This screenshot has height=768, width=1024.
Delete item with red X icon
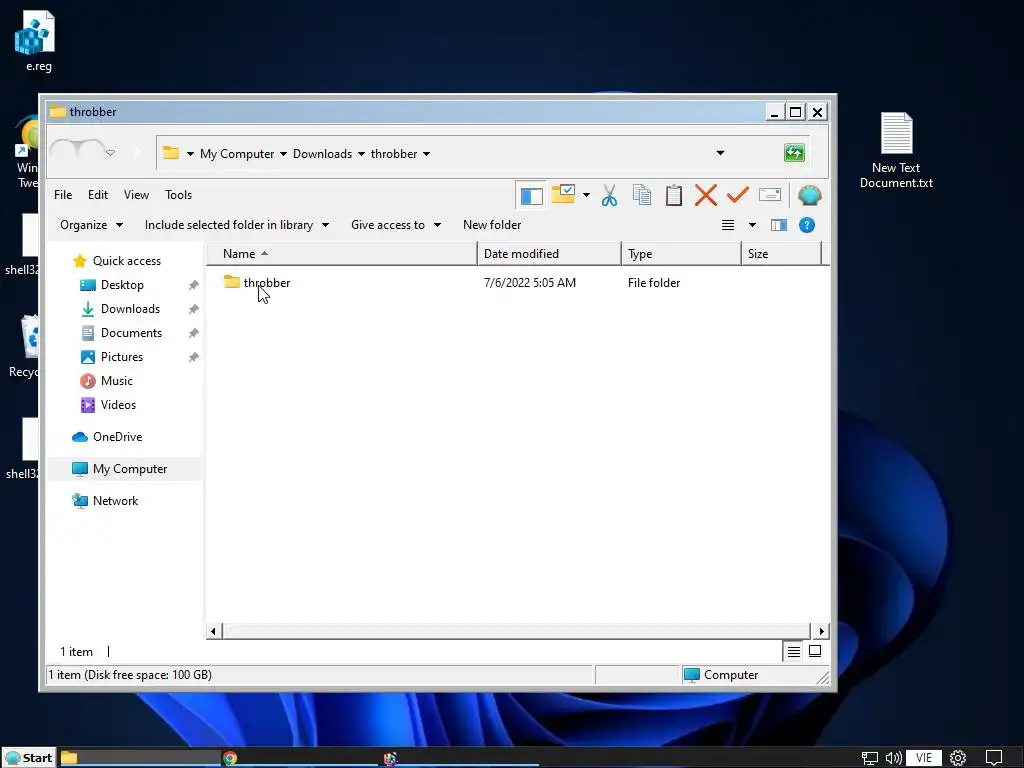705,195
